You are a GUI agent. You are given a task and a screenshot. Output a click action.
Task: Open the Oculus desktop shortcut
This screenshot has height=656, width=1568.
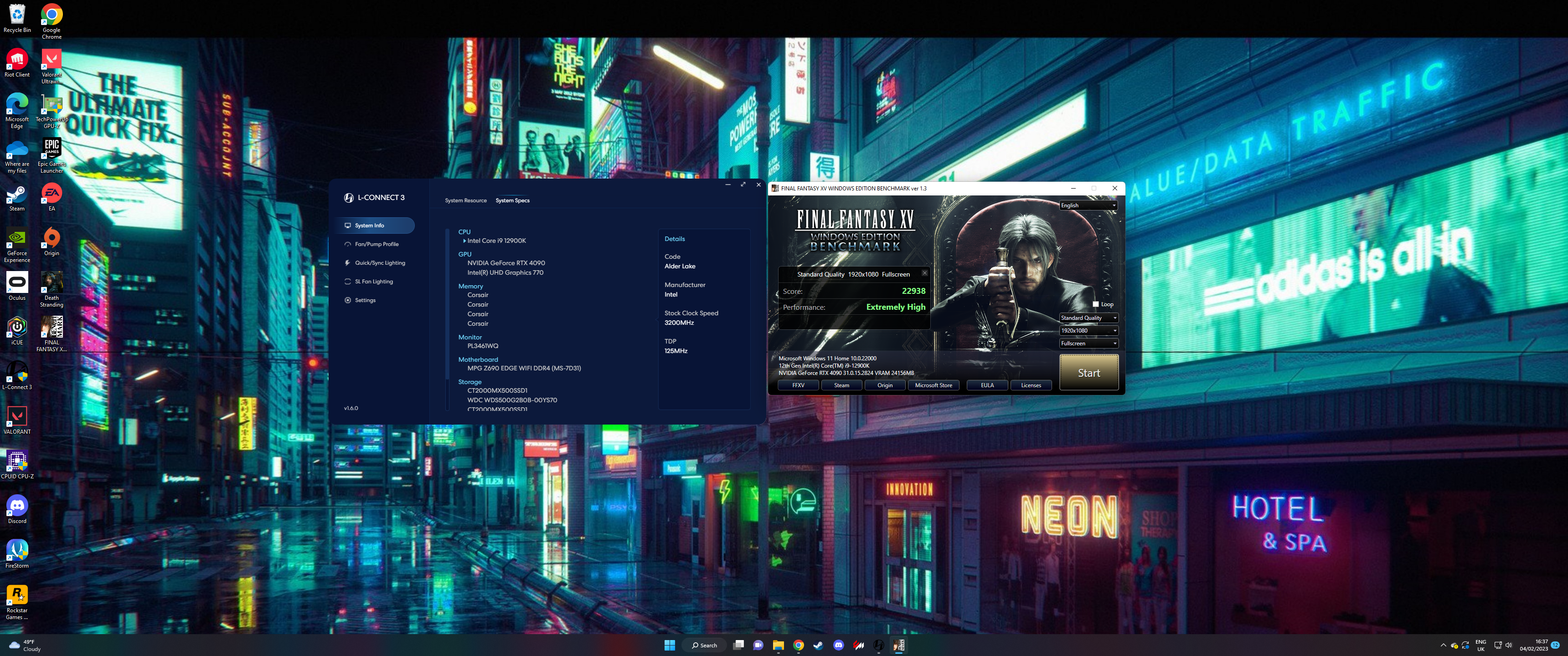[x=17, y=286]
